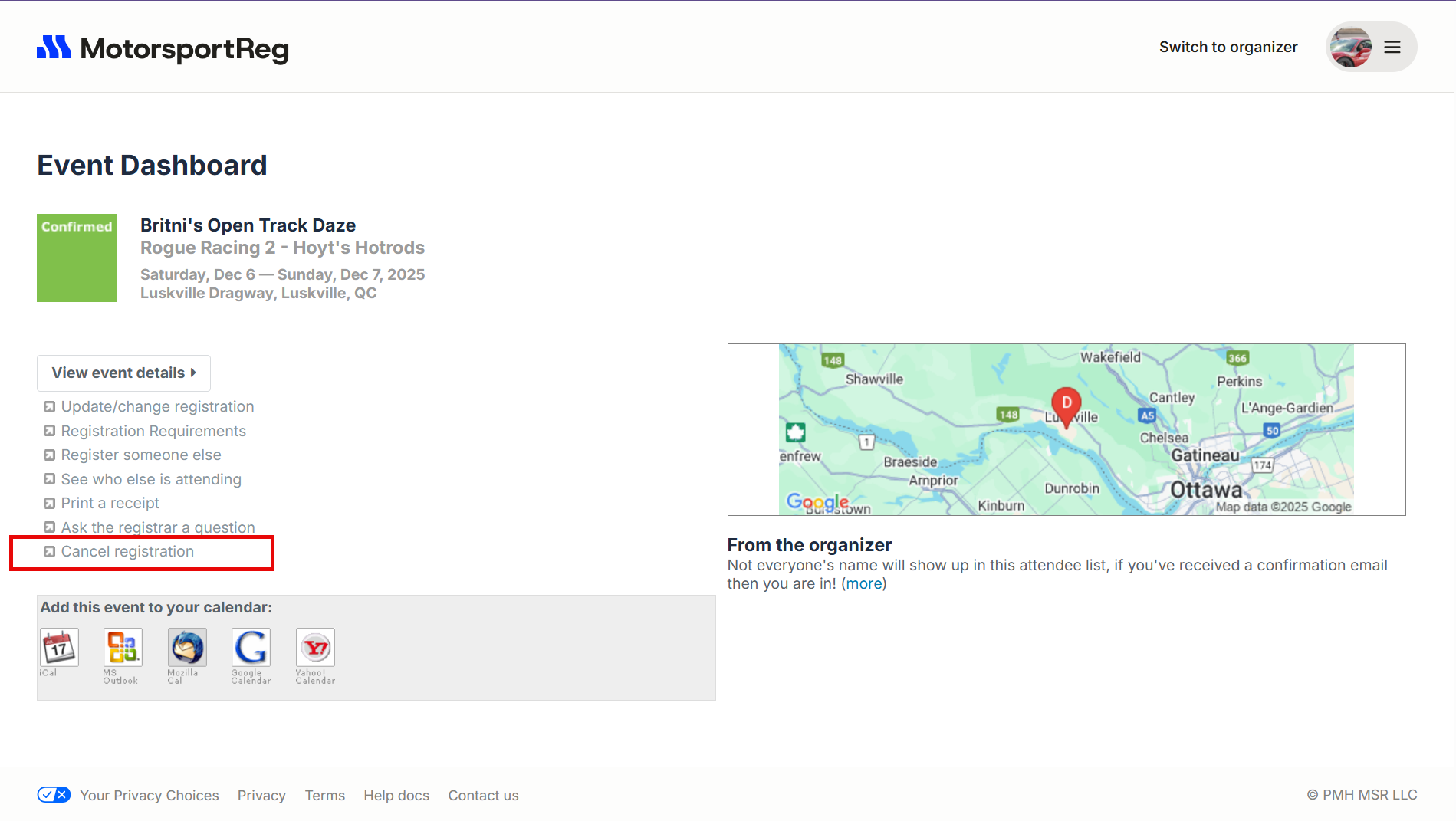Image resolution: width=1456 pixels, height=821 pixels.
Task: Add event to Google Calendar
Action: (x=251, y=648)
